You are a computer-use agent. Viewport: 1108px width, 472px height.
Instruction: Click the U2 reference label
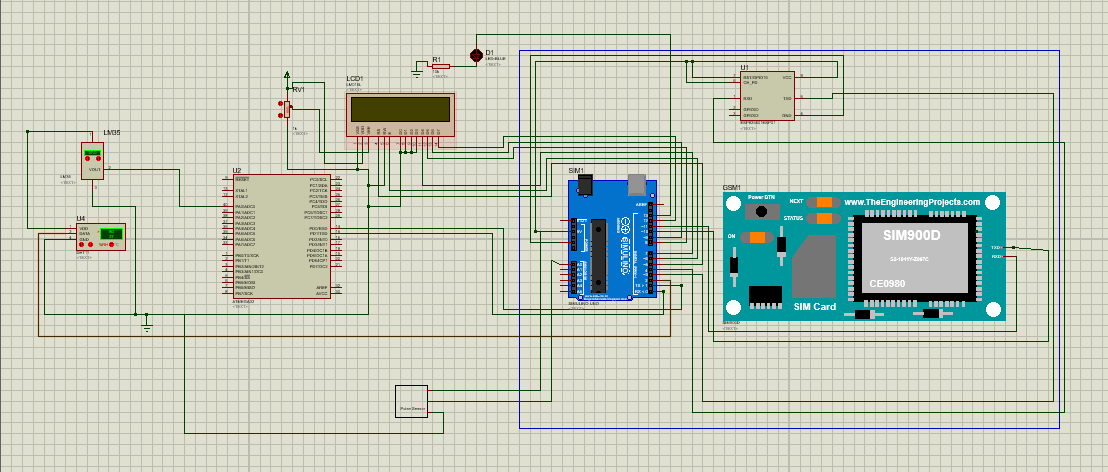237,170
